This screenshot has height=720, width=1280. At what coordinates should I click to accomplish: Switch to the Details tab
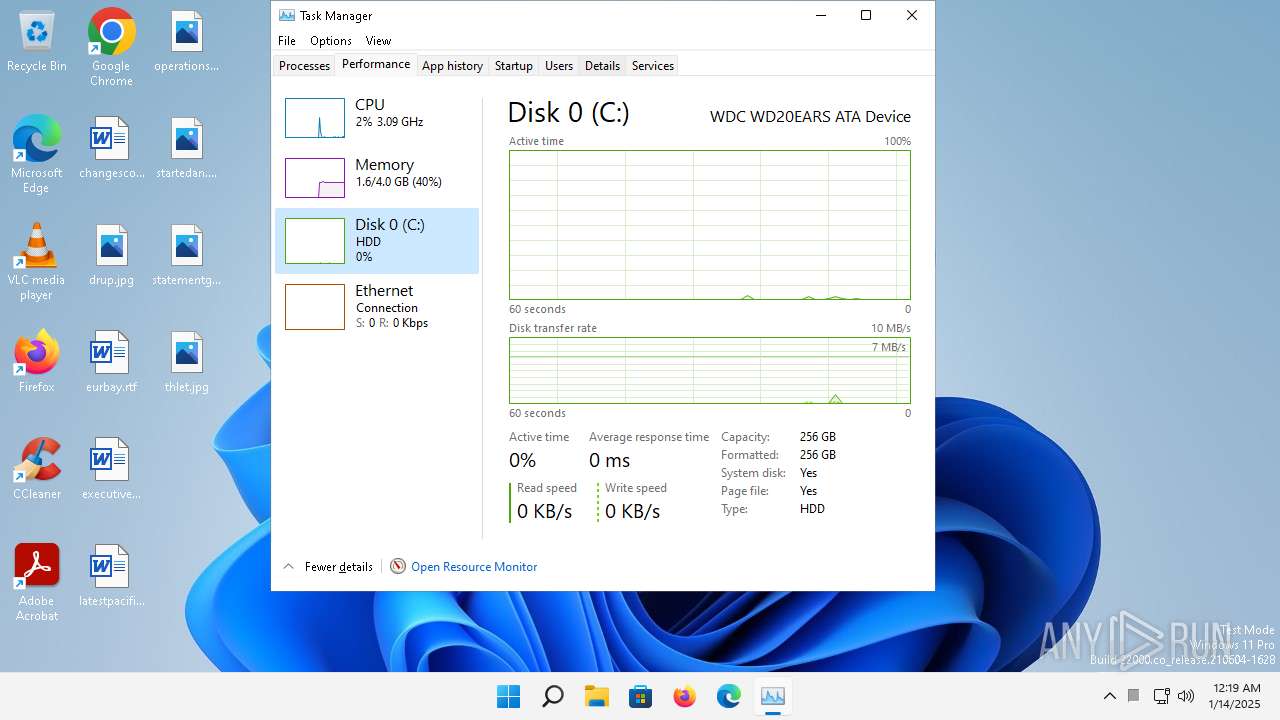tap(602, 66)
